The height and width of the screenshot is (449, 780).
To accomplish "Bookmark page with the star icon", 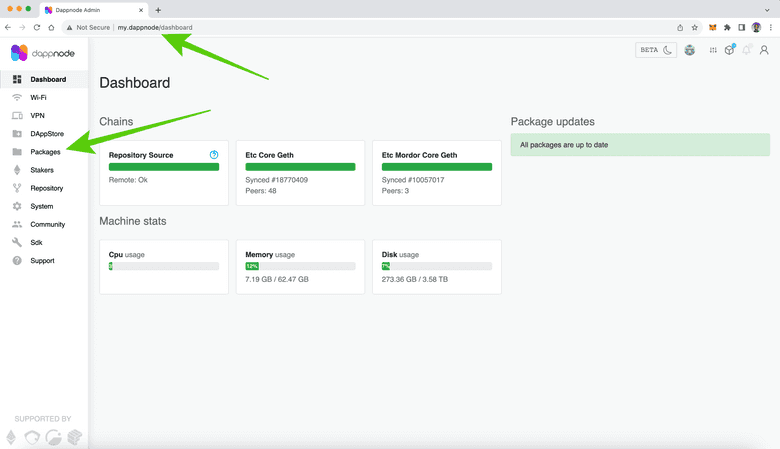I will coord(695,27).
